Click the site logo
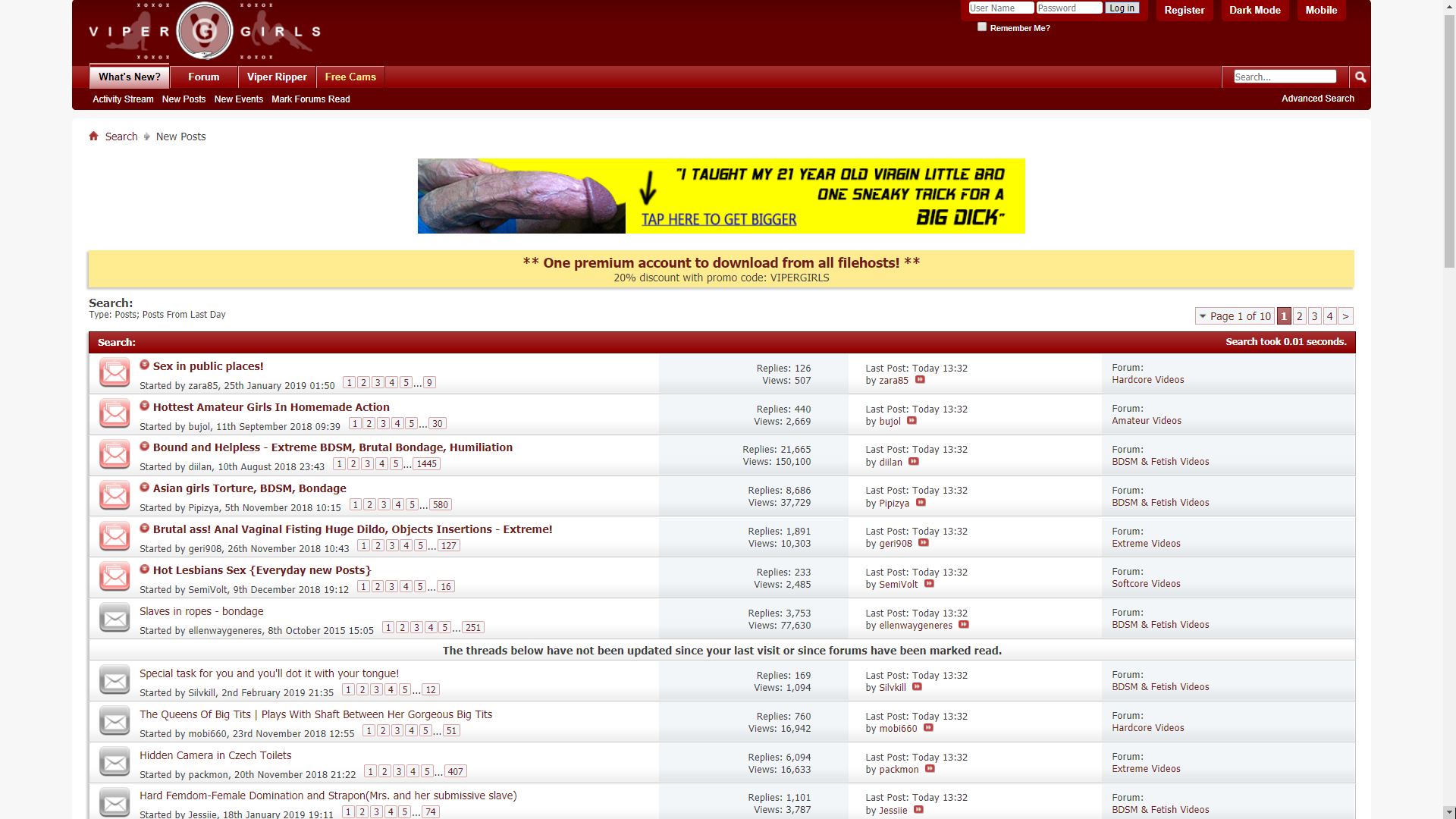Screen dimensions: 1456x819 [x=204, y=32]
